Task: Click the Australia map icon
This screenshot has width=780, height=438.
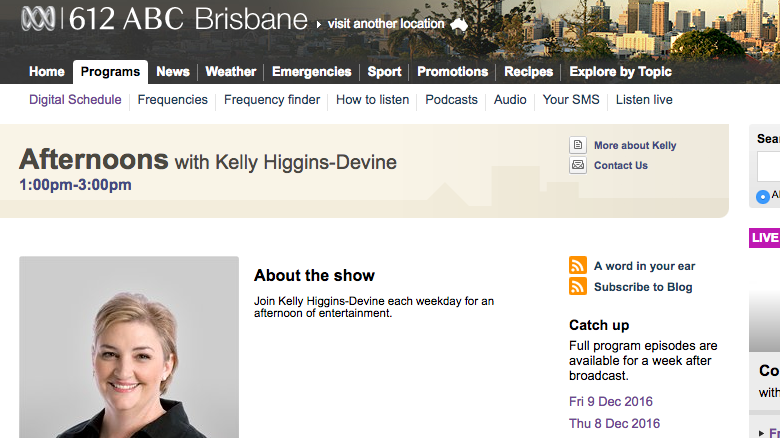Action: pos(459,24)
